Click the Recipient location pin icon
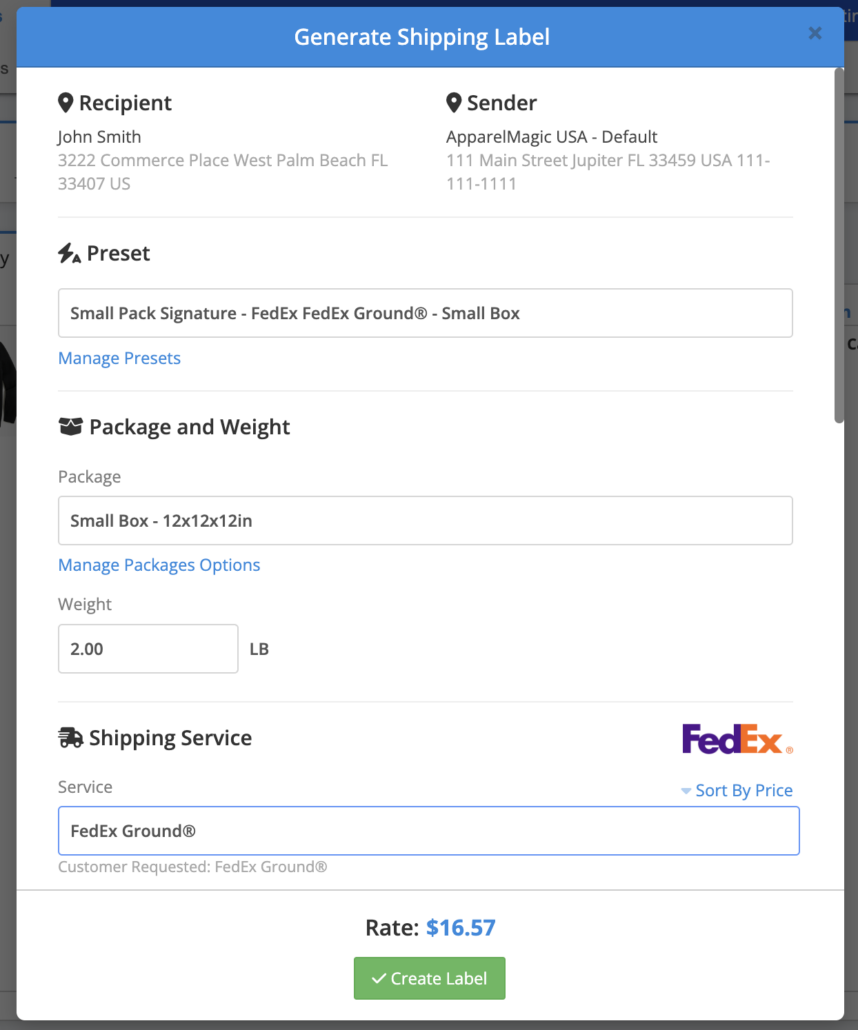The image size is (858, 1030). 66,103
